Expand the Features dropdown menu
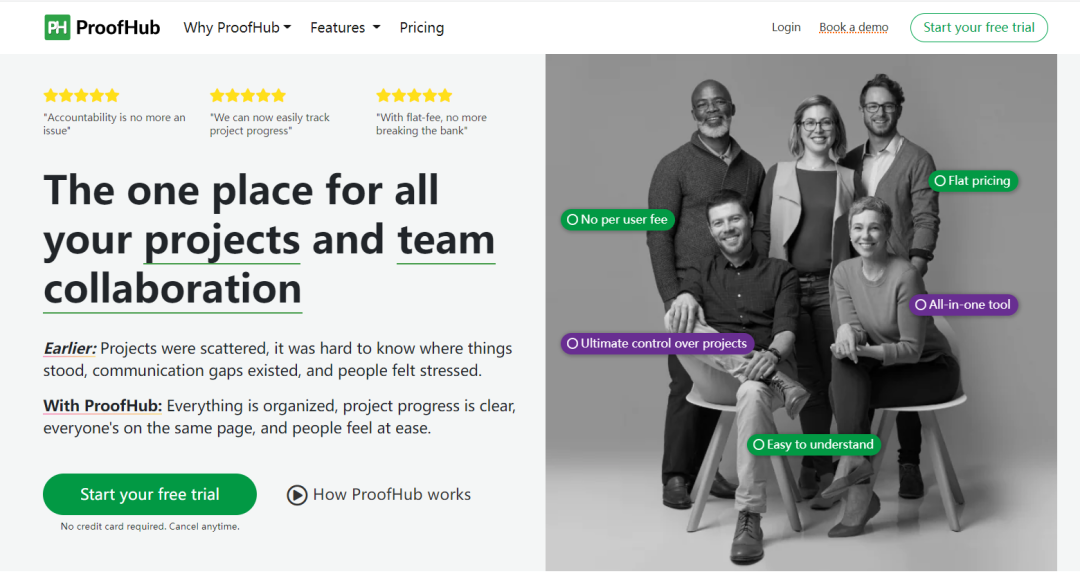The width and height of the screenshot is (1080, 576). 345,28
